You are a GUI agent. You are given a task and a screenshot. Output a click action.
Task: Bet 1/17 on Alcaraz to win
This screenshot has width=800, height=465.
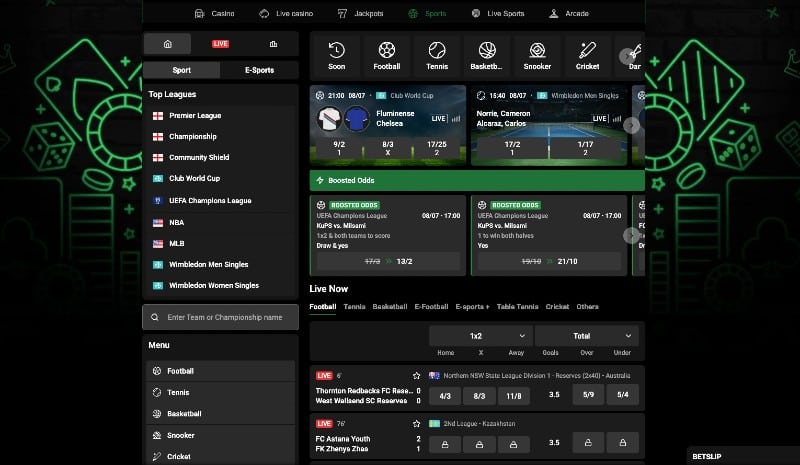[x=585, y=148]
